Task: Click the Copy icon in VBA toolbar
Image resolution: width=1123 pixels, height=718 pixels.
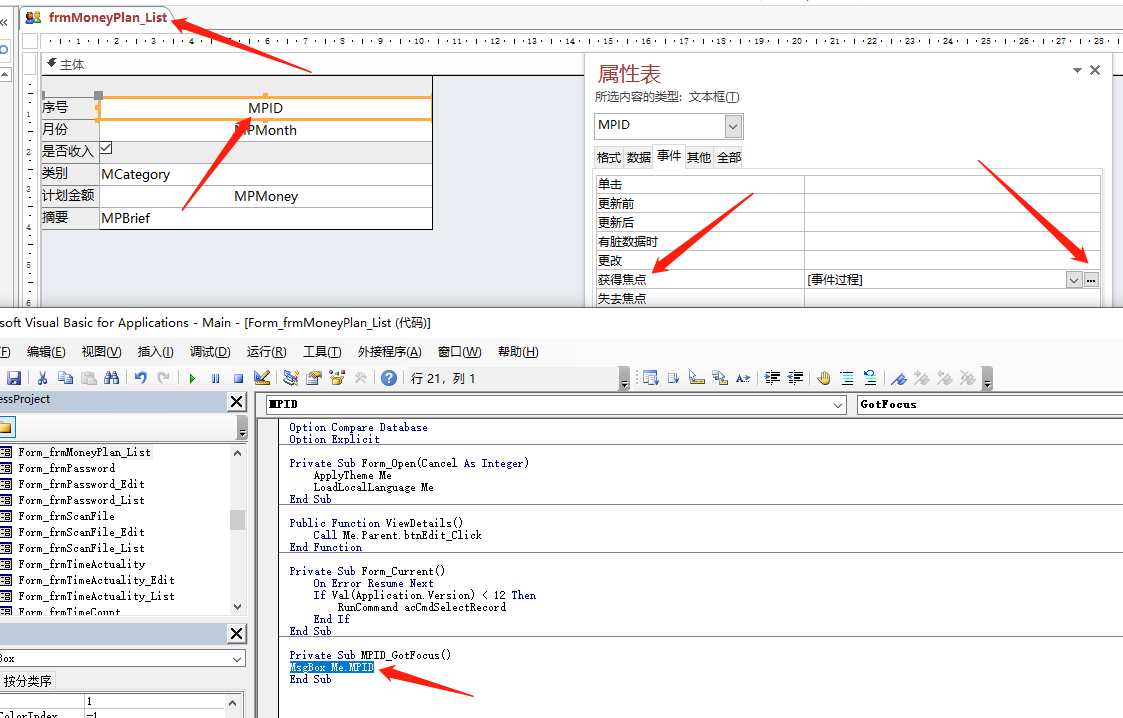Action: (x=65, y=378)
